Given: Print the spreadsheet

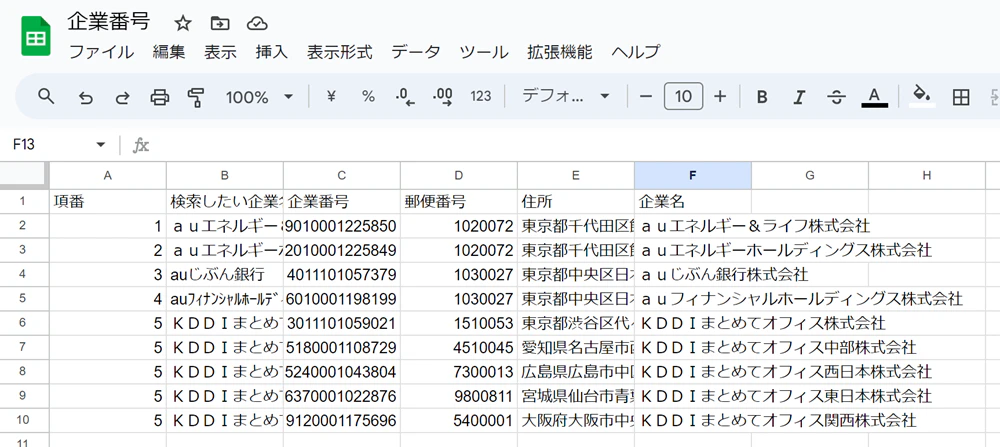Looking at the screenshot, I should (159, 97).
